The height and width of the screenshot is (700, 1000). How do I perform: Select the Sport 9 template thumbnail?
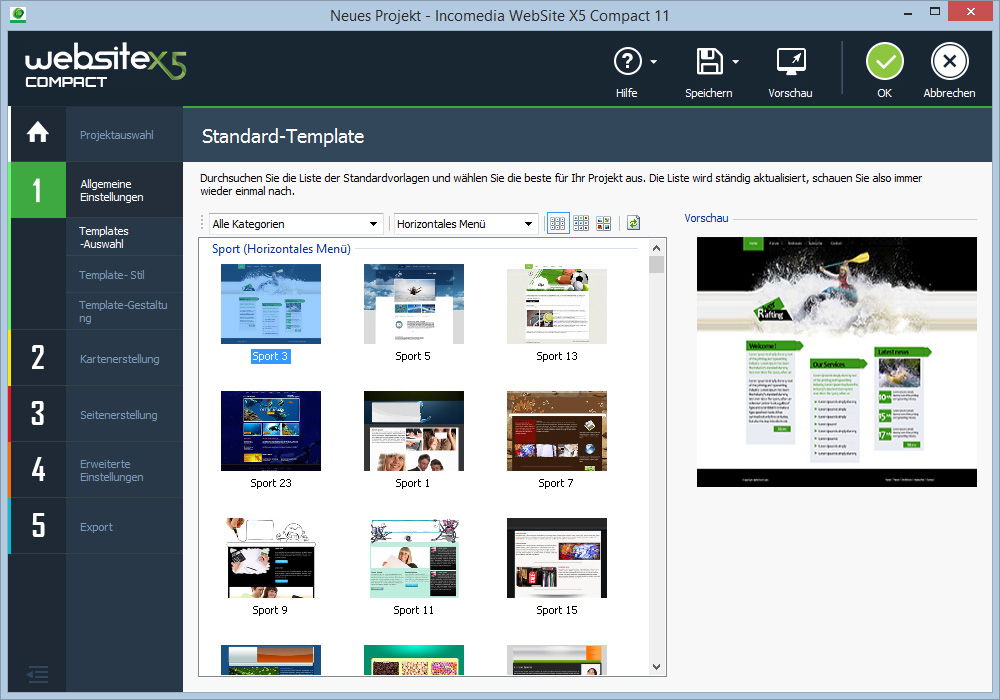(271, 558)
